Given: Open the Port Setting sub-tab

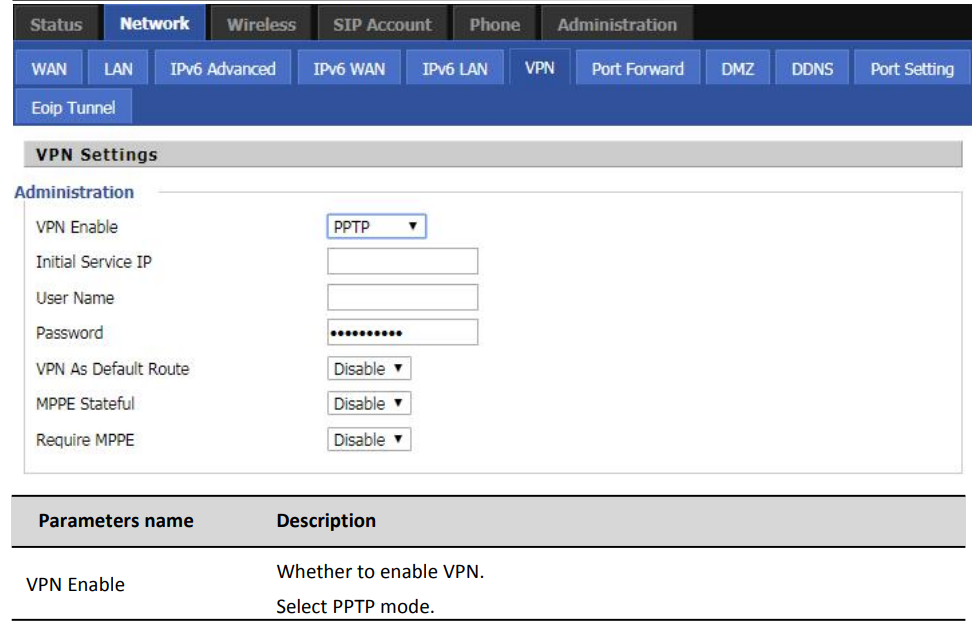Looking at the screenshot, I should coord(912,69).
